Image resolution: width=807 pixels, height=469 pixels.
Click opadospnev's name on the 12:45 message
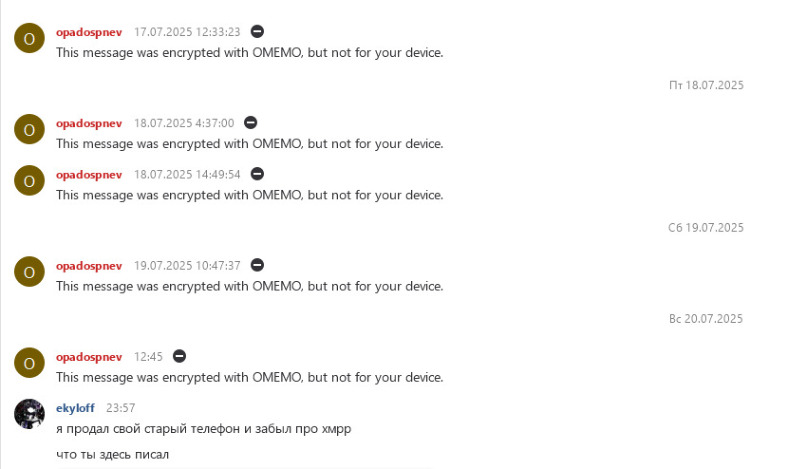89,357
